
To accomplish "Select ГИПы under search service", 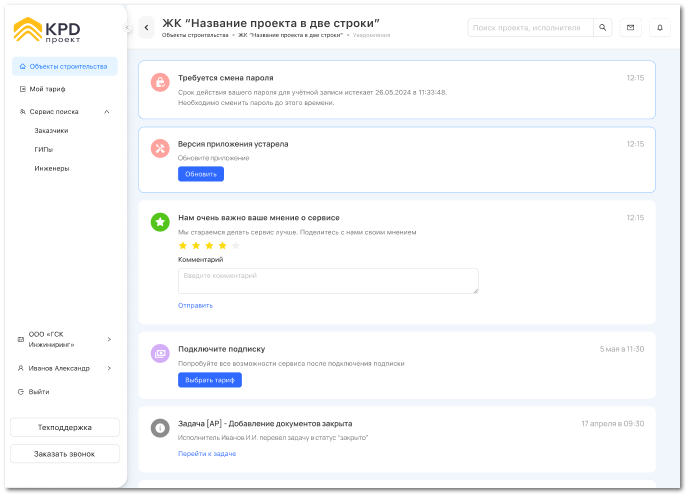I will (44, 150).
